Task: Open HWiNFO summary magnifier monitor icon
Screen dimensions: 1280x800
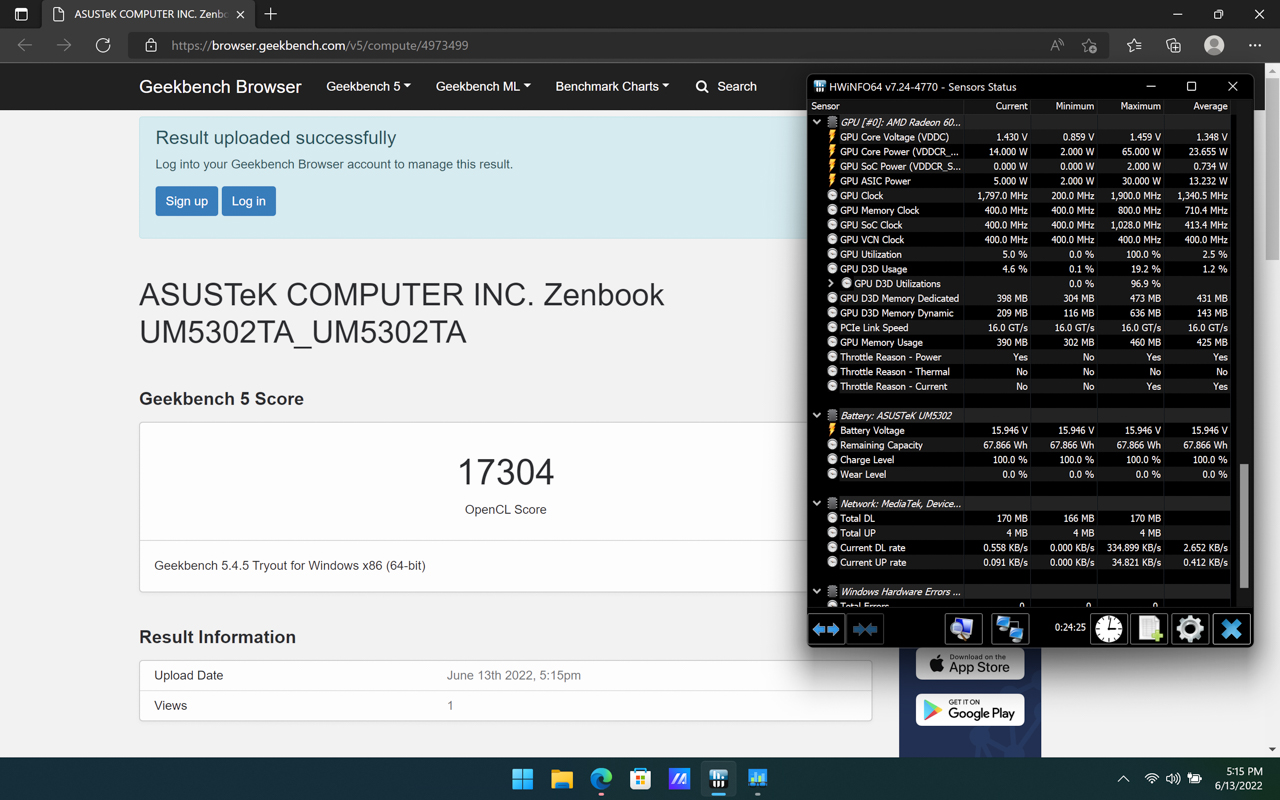Action: 962,629
